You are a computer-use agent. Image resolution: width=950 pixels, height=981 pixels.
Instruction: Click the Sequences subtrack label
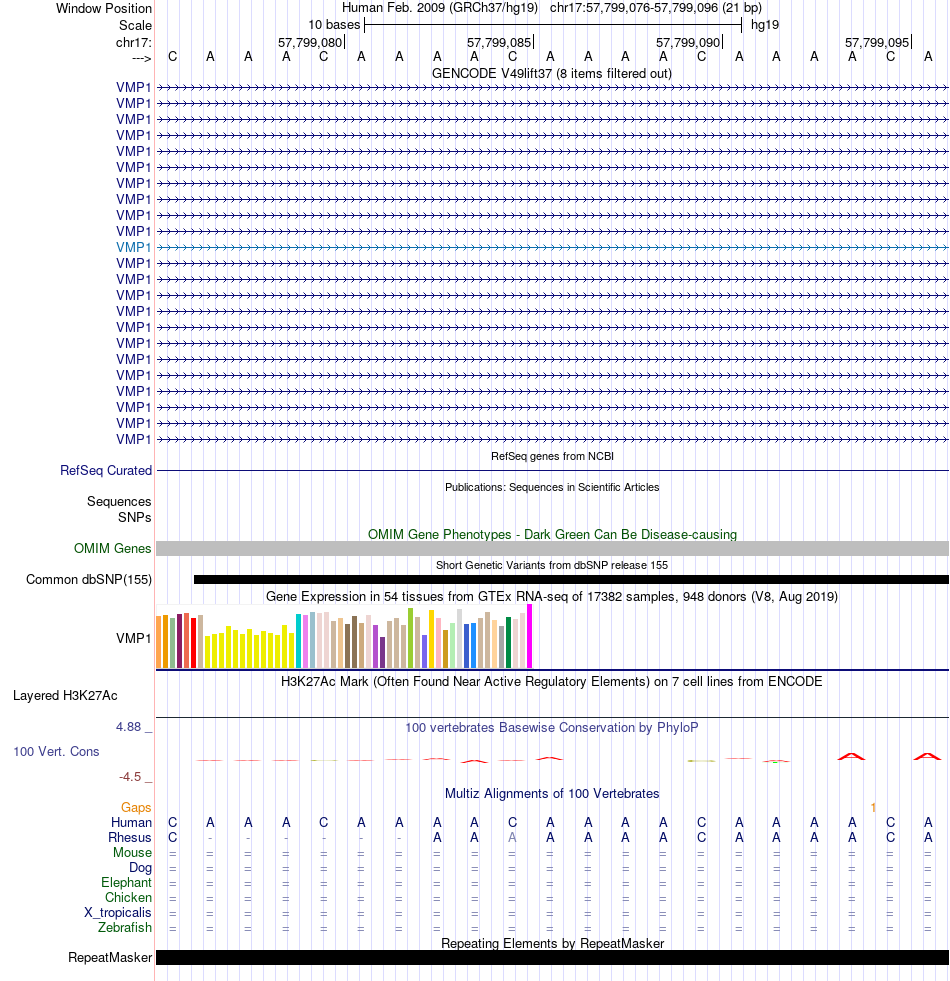(119, 502)
